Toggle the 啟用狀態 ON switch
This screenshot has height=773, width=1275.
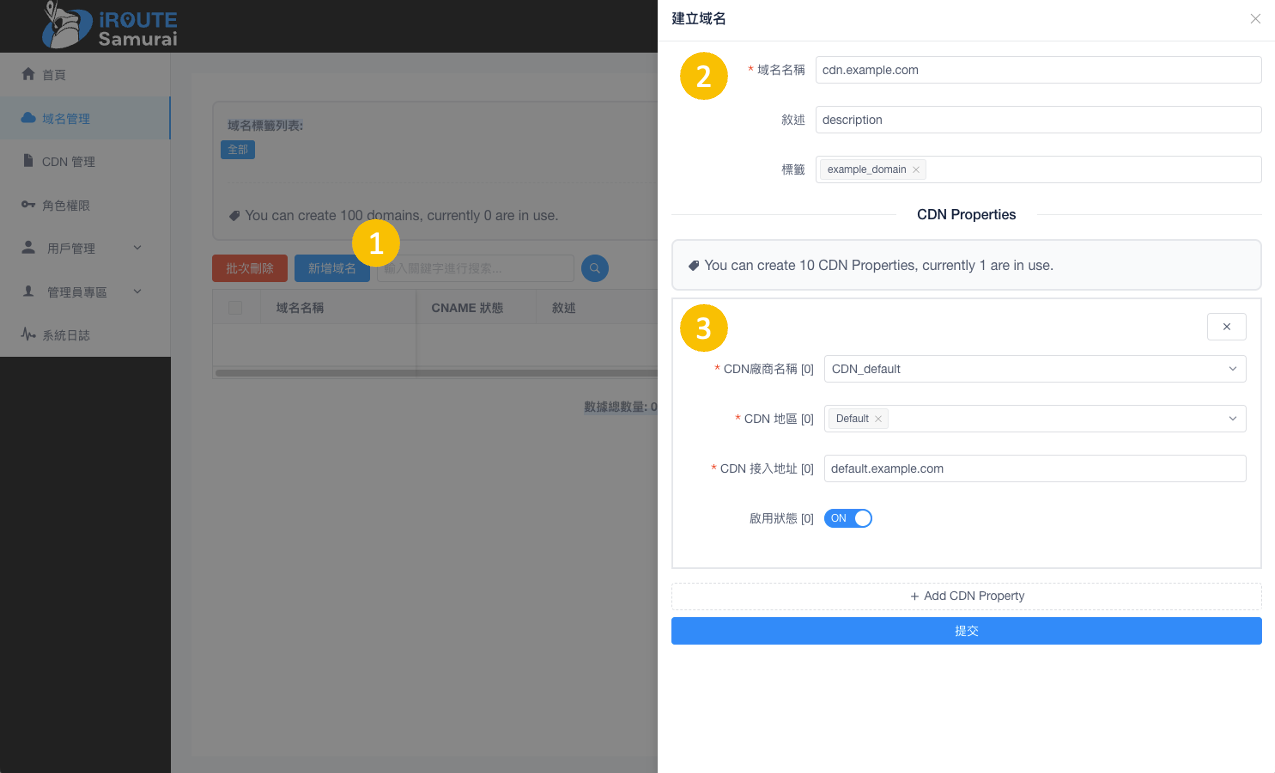point(848,518)
